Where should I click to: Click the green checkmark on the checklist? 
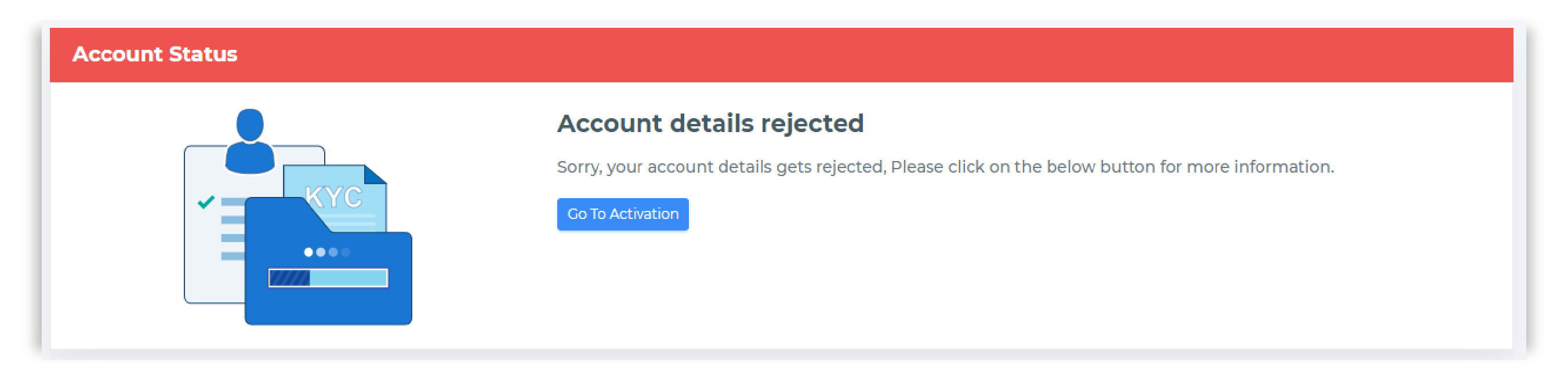206,201
